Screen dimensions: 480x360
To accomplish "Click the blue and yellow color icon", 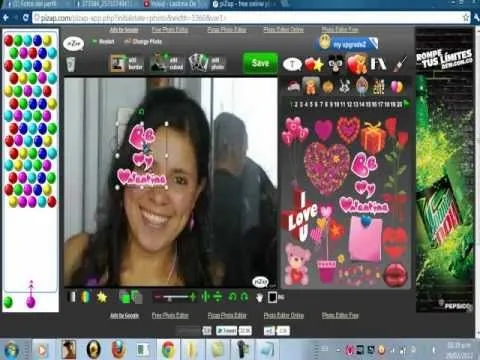I will point(86,297).
